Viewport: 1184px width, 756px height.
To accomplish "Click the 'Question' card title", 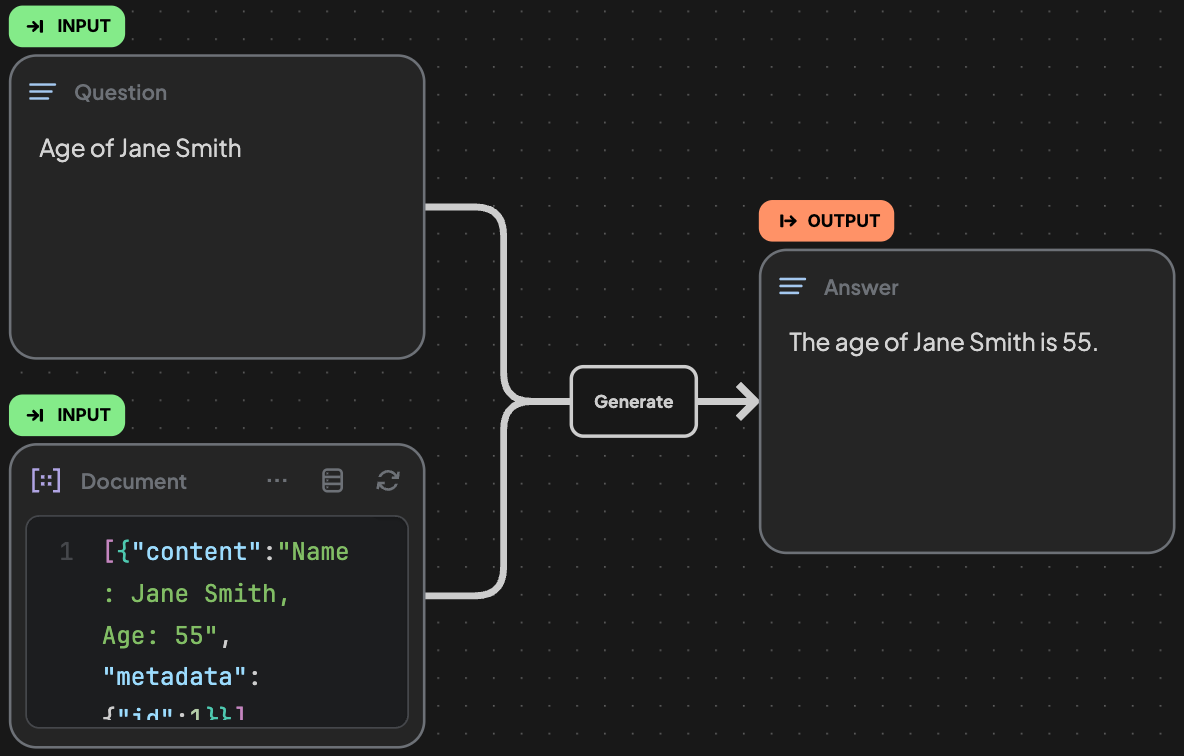I will (x=121, y=92).
